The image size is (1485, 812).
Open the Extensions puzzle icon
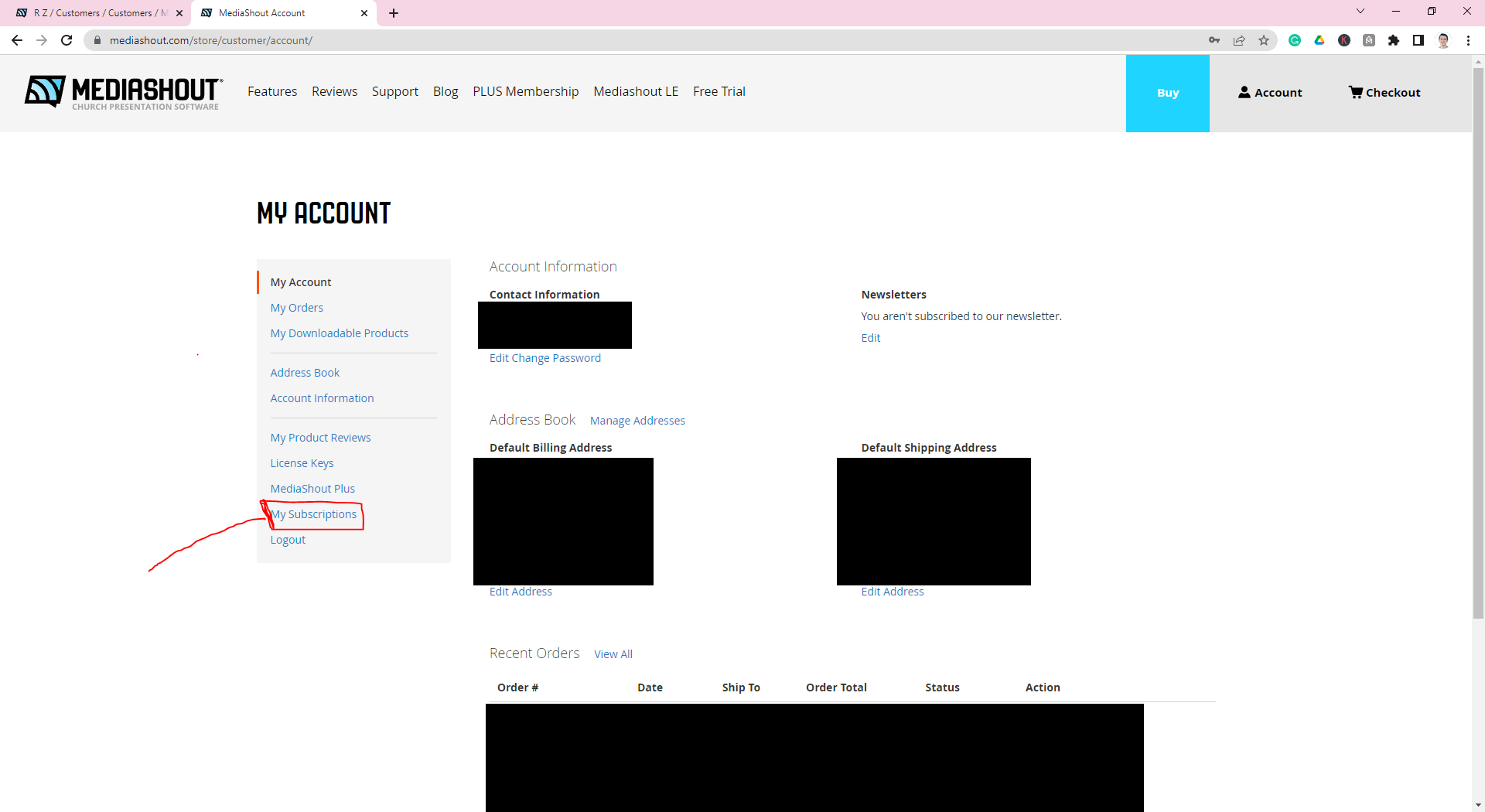pyautogui.click(x=1394, y=40)
